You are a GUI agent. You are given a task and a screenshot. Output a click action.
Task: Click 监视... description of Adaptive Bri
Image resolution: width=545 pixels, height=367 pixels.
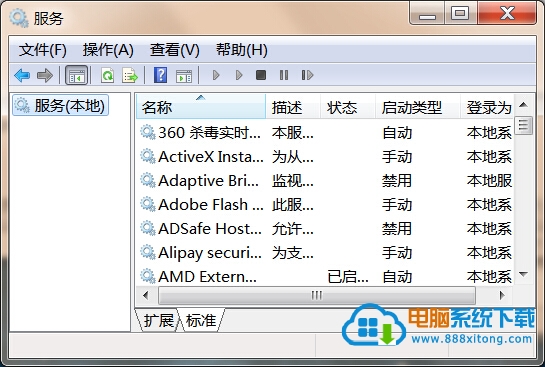click(293, 181)
